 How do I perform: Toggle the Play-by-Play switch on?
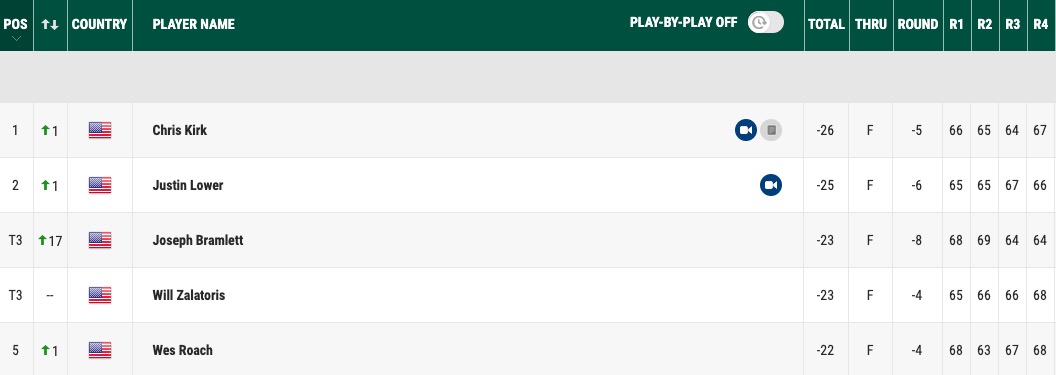[x=766, y=22]
